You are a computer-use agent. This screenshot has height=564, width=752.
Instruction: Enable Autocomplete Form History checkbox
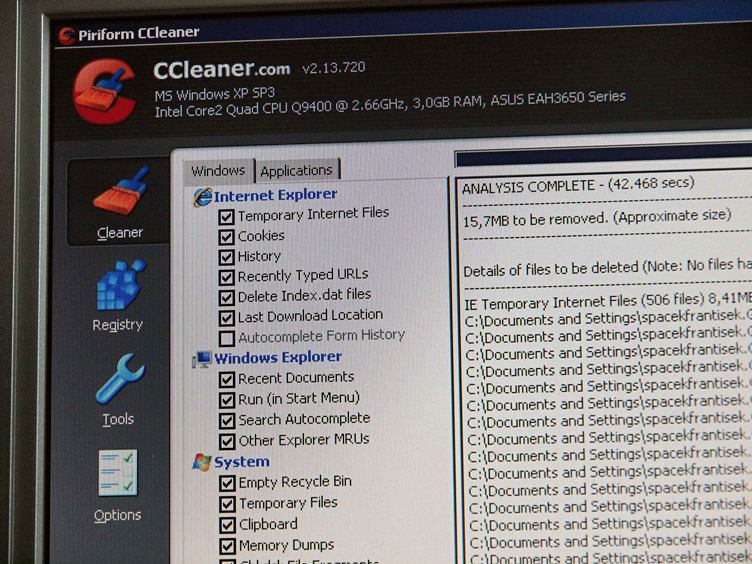pos(226,339)
